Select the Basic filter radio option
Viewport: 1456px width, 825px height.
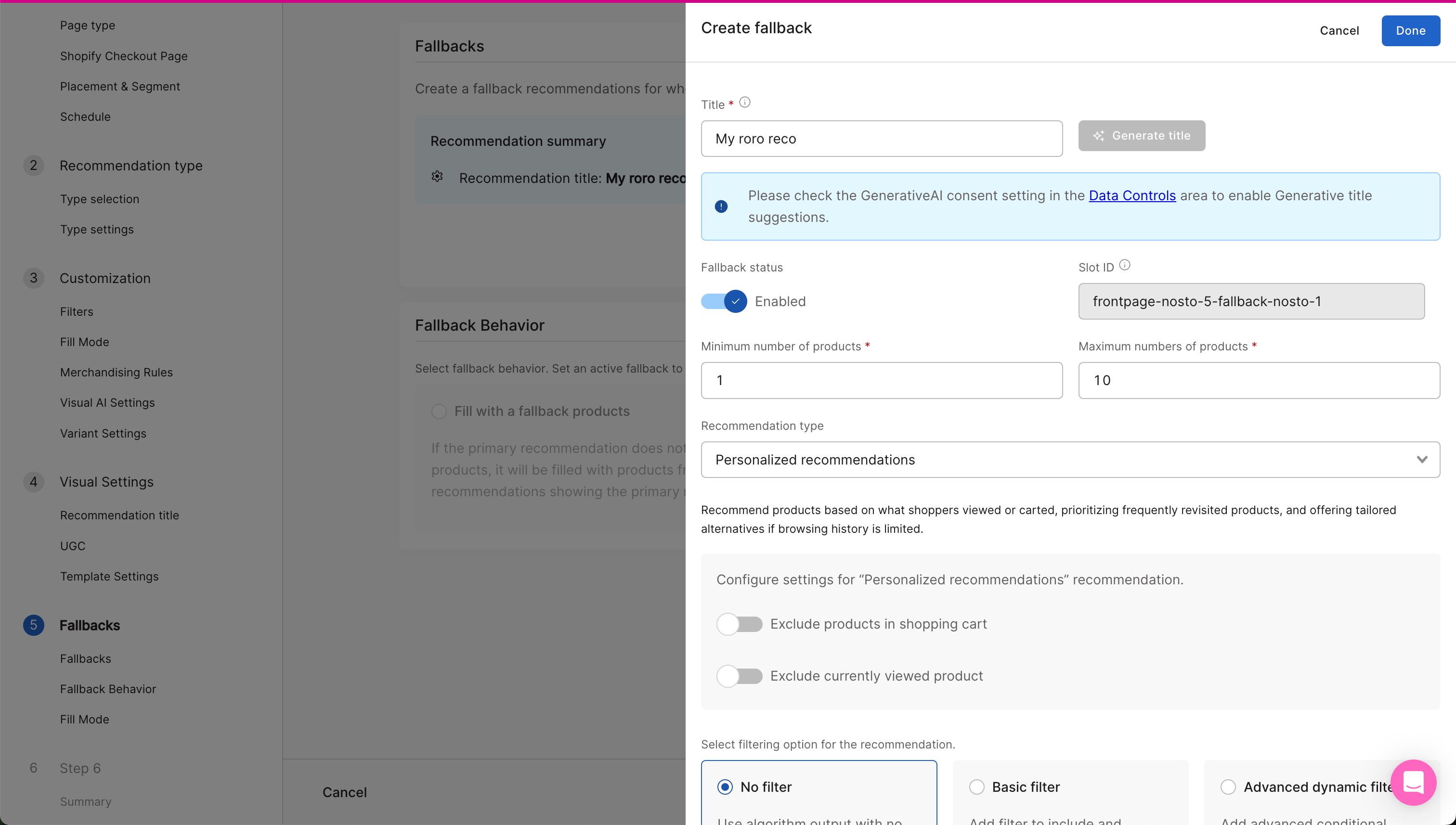tap(976, 787)
